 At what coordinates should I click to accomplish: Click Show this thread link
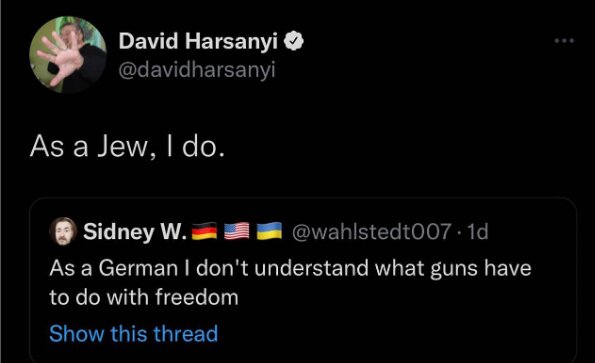pyautogui.click(x=134, y=334)
